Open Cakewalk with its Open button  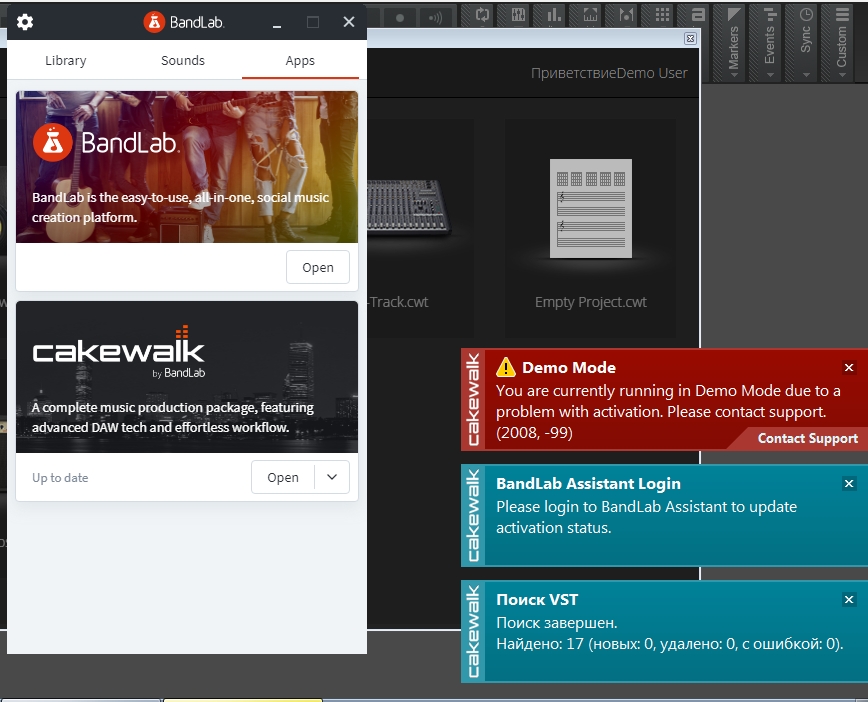pyautogui.click(x=283, y=477)
